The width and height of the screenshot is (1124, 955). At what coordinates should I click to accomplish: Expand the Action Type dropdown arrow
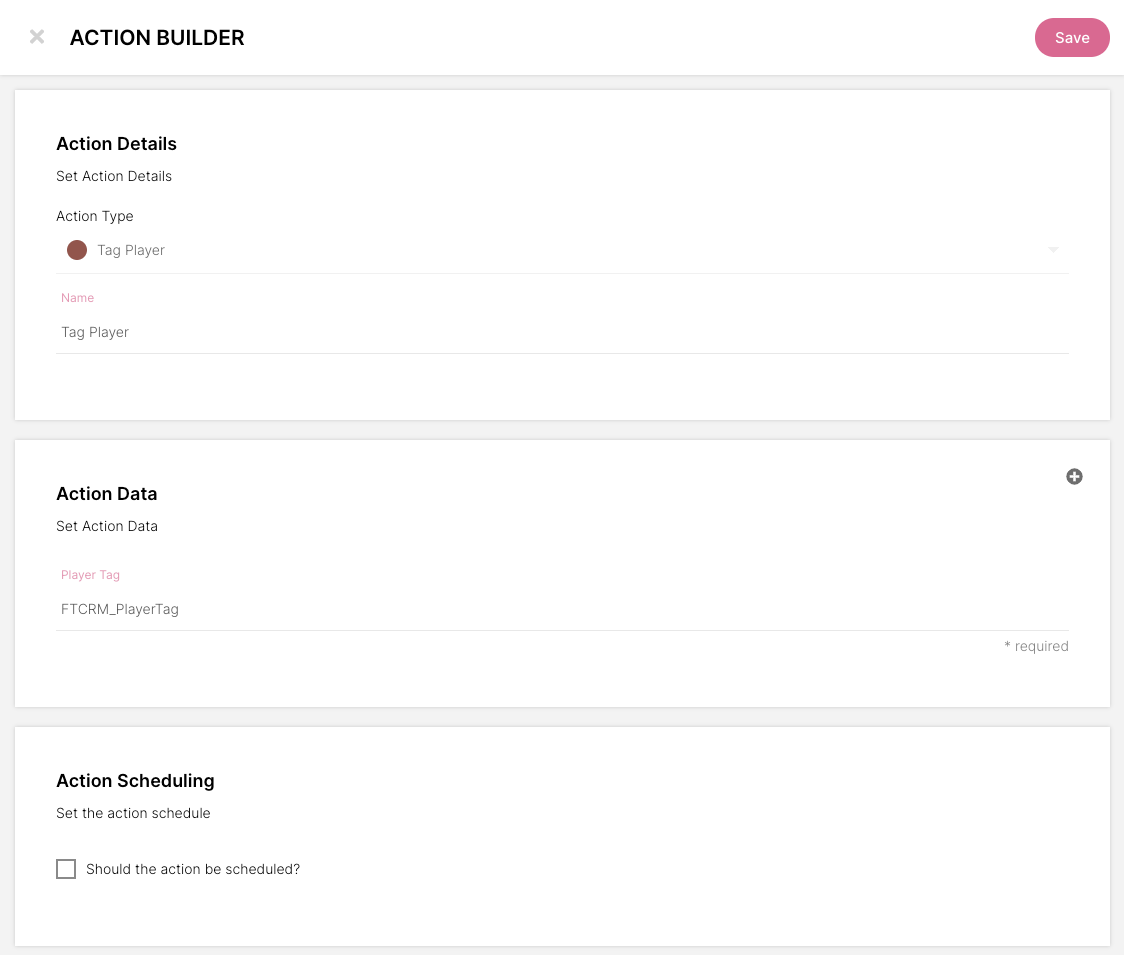pyautogui.click(x=1053, y=250)
